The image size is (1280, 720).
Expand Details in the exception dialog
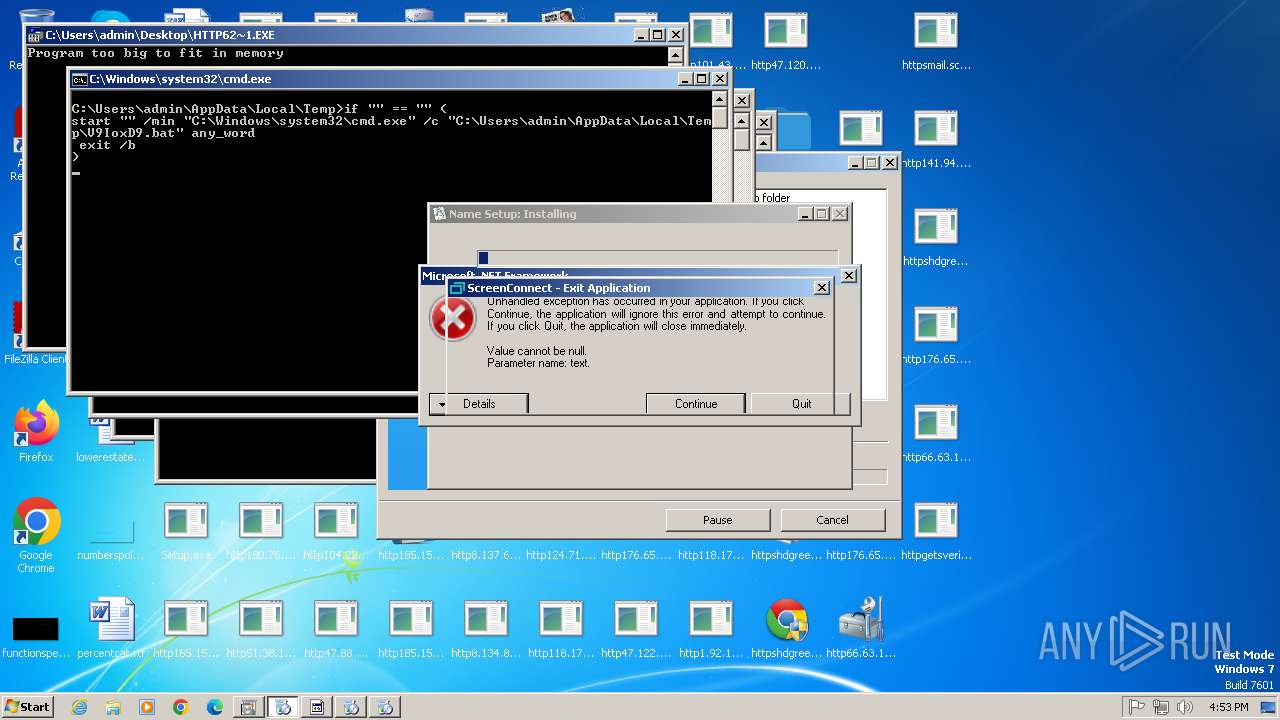478,404
